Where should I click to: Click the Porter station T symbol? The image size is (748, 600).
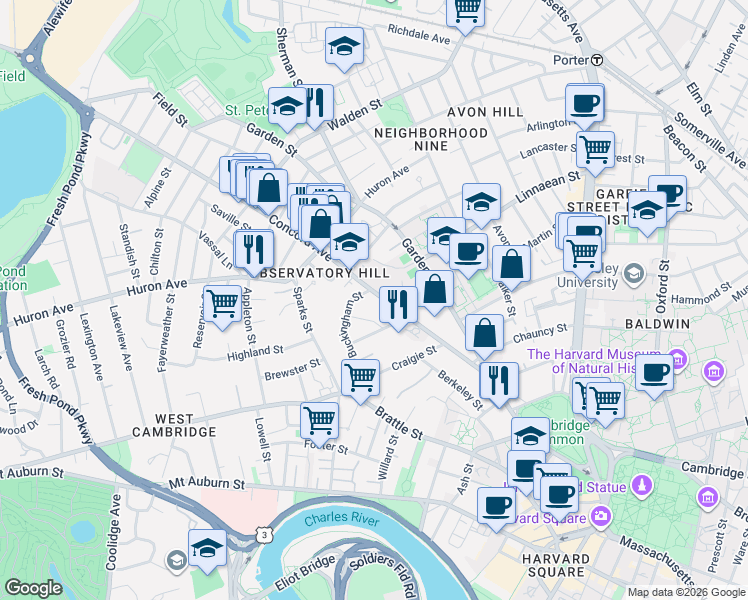coord(597,61)
